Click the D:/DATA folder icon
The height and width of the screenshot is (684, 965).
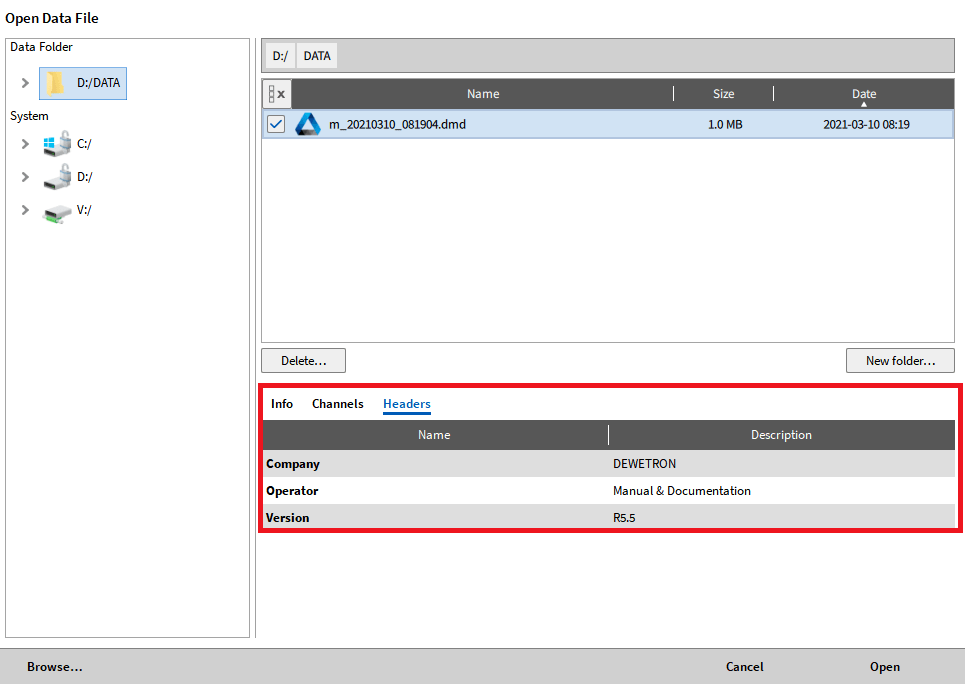tap(56, 83)
